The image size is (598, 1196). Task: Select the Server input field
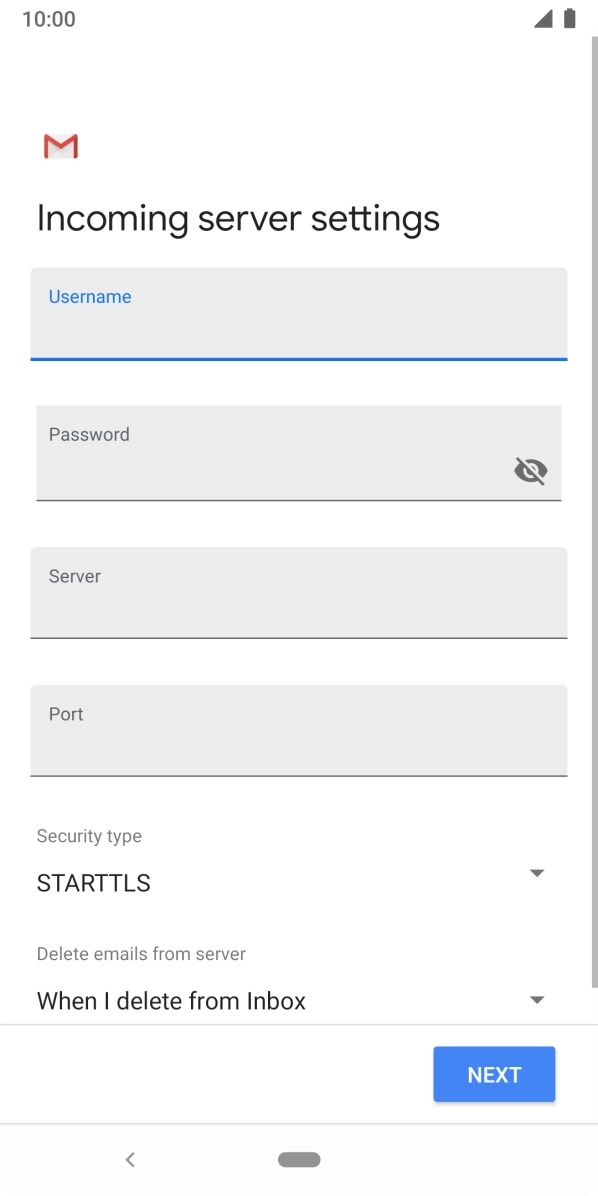pos(299,592)
